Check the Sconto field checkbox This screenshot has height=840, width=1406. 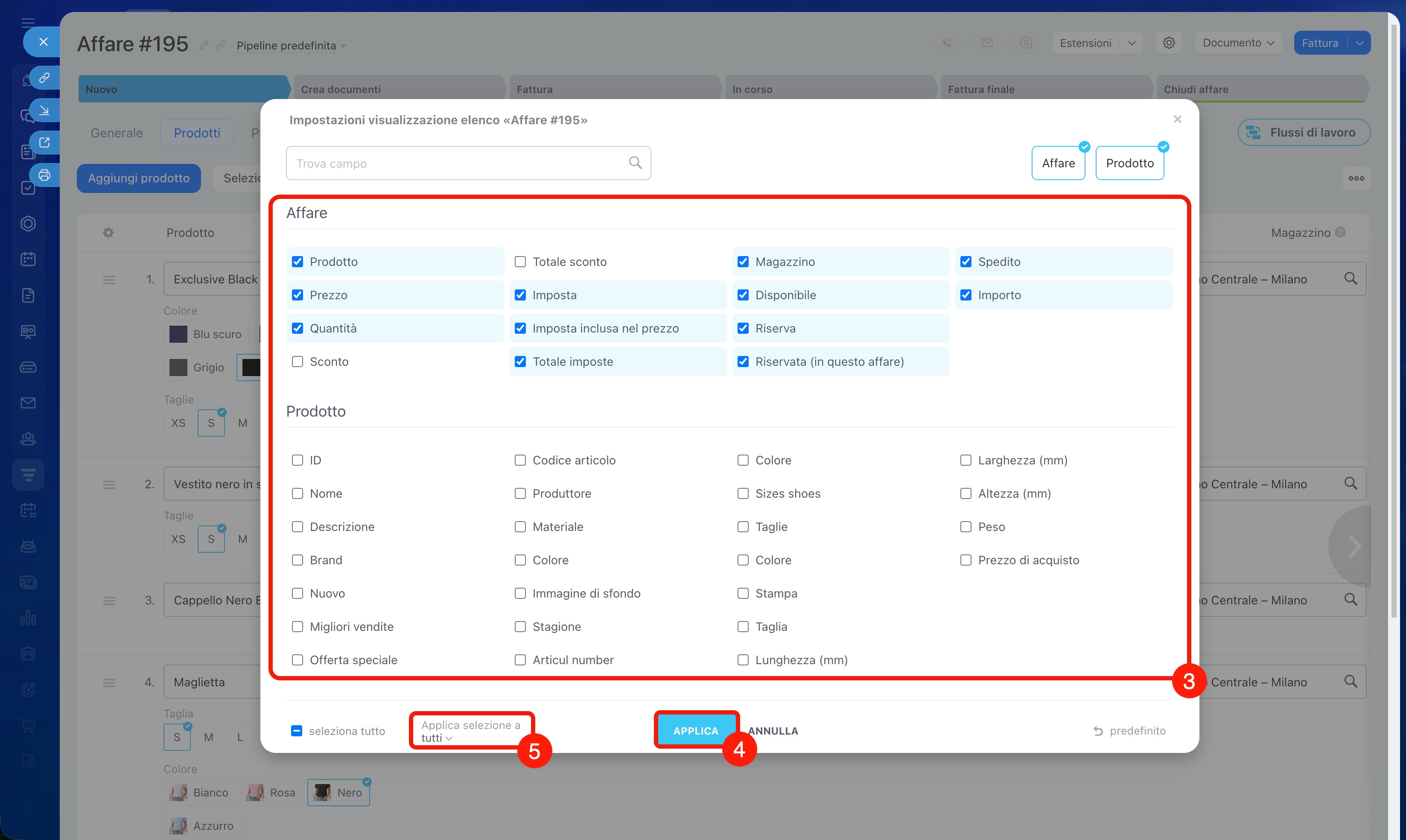point(297,362)
